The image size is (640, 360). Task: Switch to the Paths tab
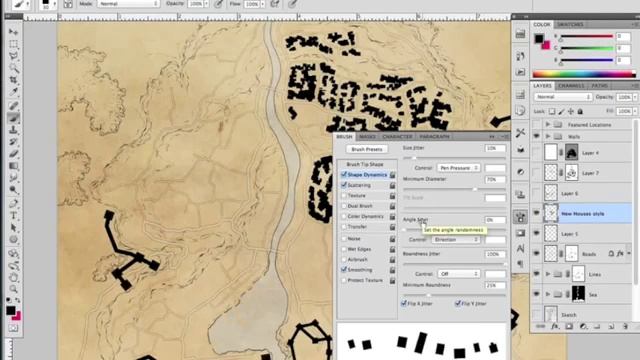pyautogui.click(x=599, y=86)
